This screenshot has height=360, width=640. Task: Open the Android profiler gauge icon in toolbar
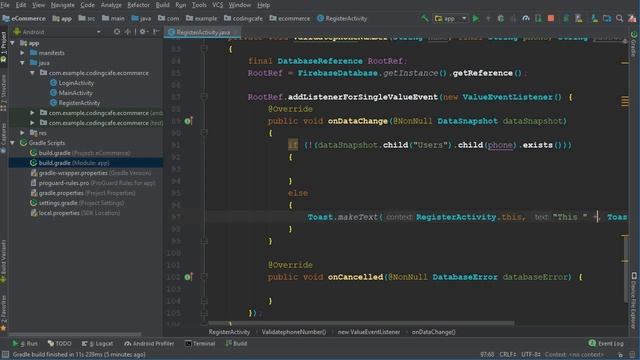[526, 18]
